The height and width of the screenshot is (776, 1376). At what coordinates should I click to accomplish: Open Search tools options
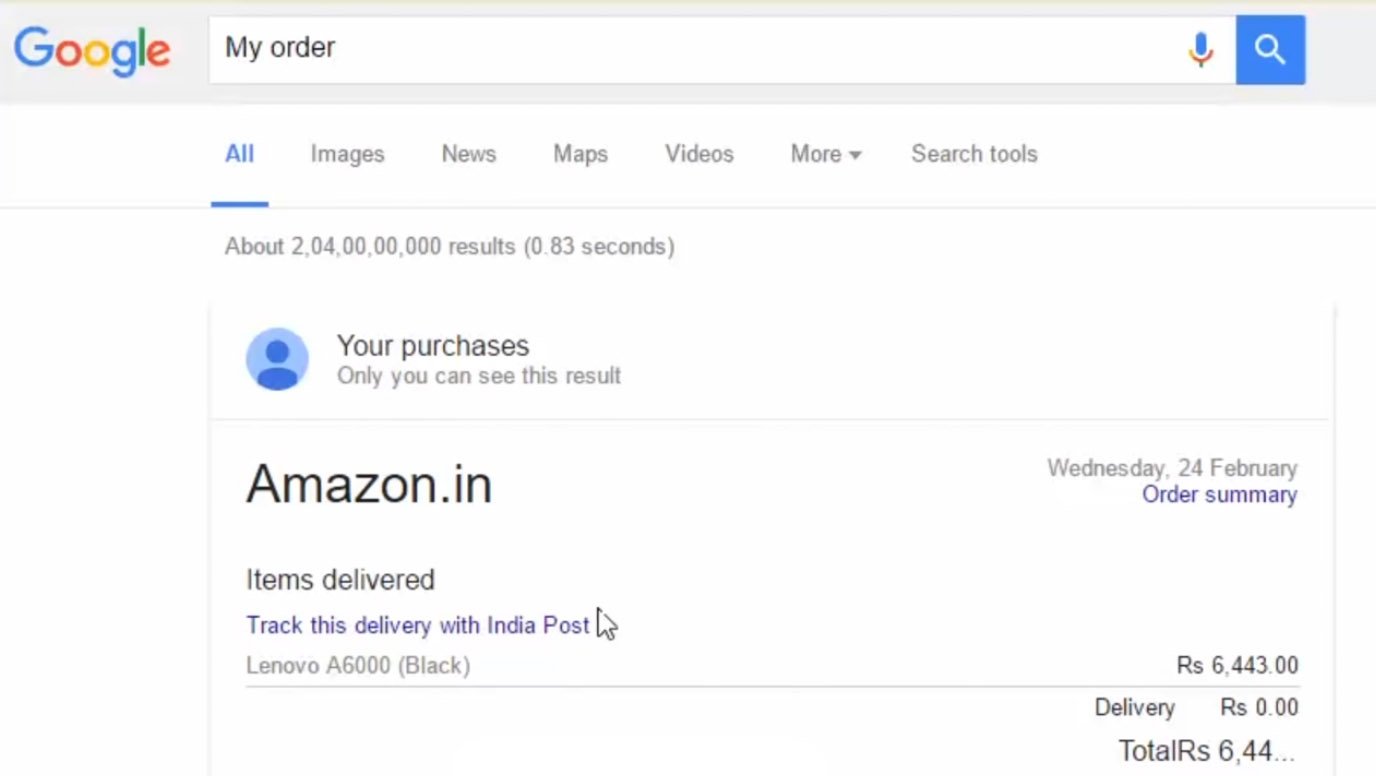pos(974,154)
